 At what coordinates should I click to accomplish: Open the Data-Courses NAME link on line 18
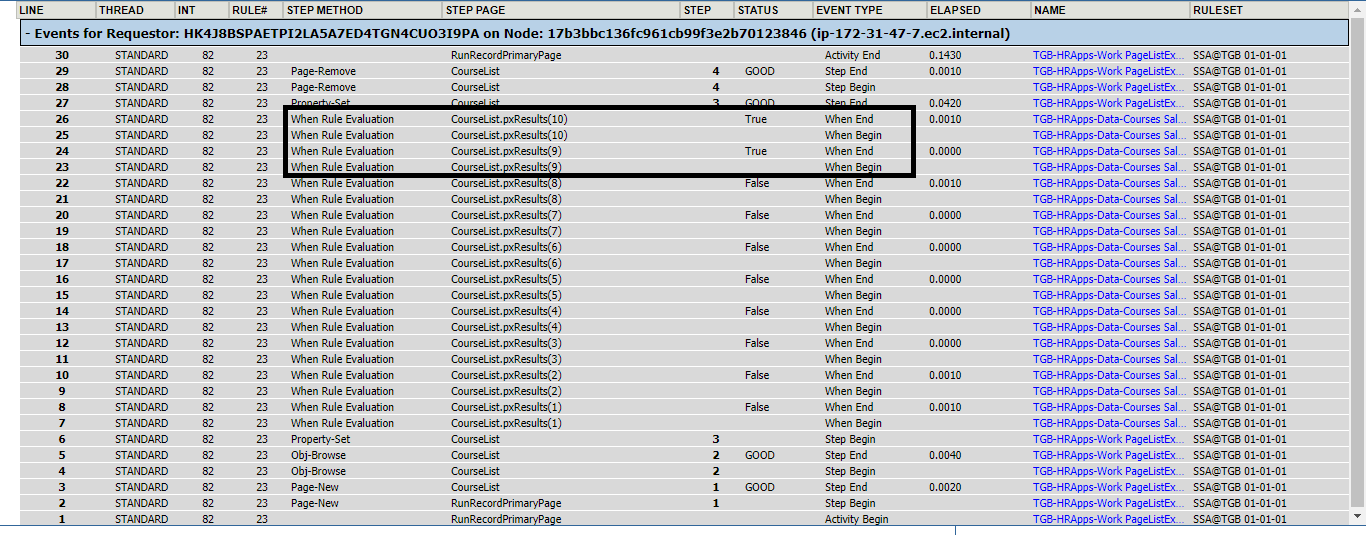(1108, 247)
